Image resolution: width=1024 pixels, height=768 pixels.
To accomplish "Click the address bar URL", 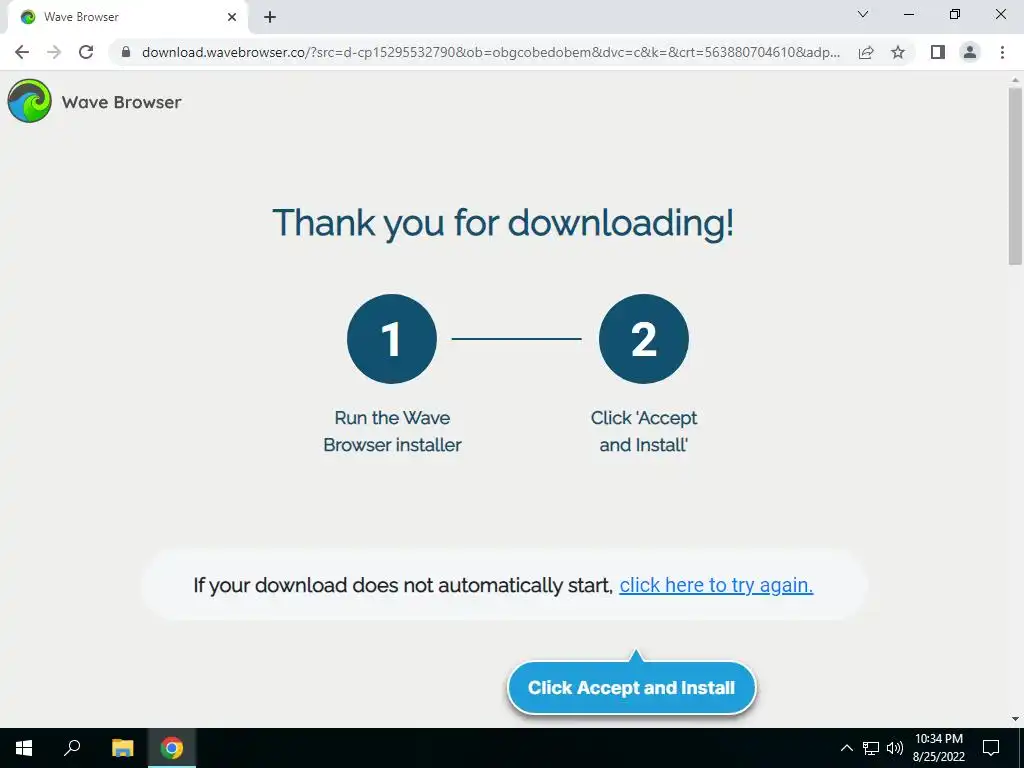I will pyautogui.click(x=490, y=52).
